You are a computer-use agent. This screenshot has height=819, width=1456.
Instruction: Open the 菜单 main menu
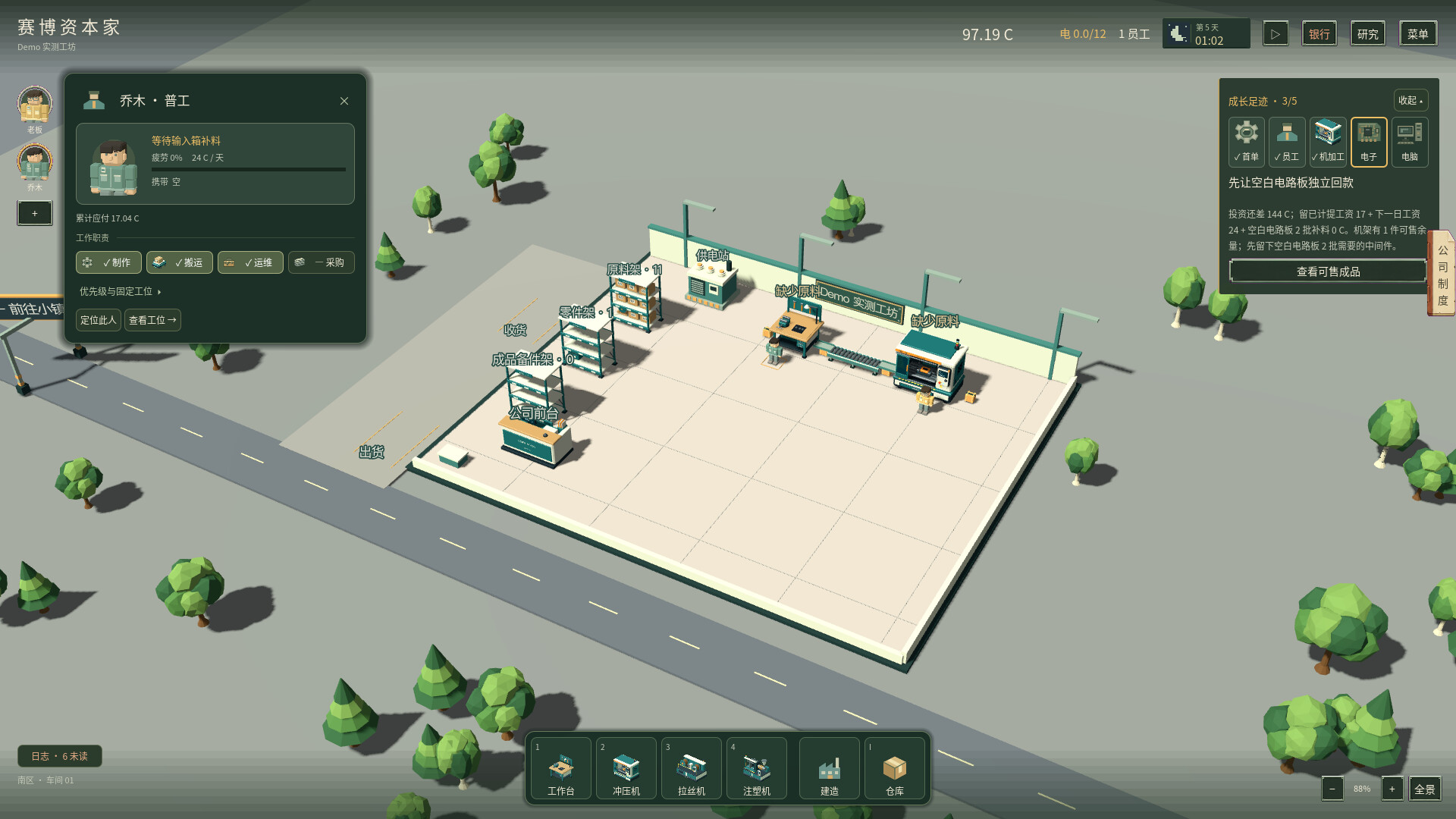click(x=1418, y=33)
